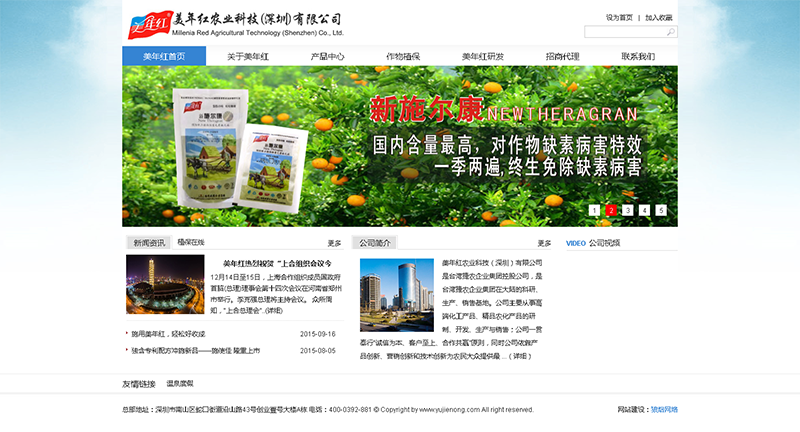This screenshot has height=432, width=800.
Task: Select 作物植保 in navigation bar
Action: click(x=403, y=57)
